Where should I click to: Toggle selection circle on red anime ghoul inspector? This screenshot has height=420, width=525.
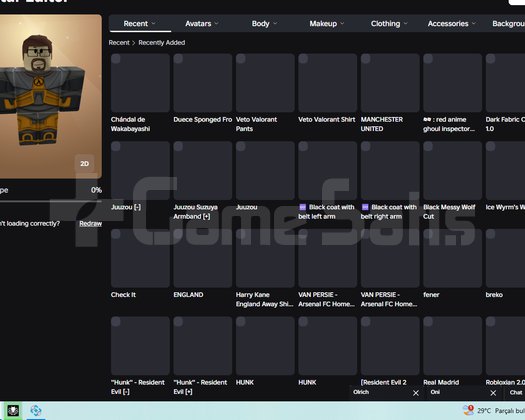[x=428, y=59]
